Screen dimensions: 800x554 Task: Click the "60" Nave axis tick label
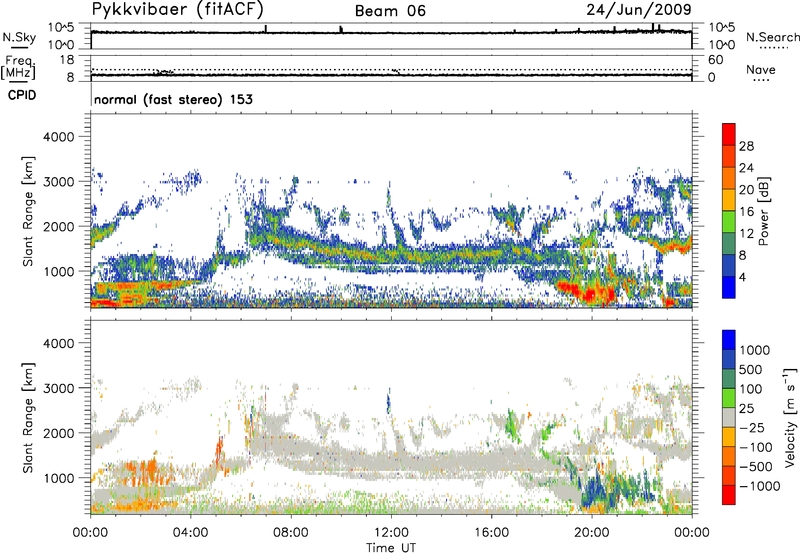tap(715, 60)
